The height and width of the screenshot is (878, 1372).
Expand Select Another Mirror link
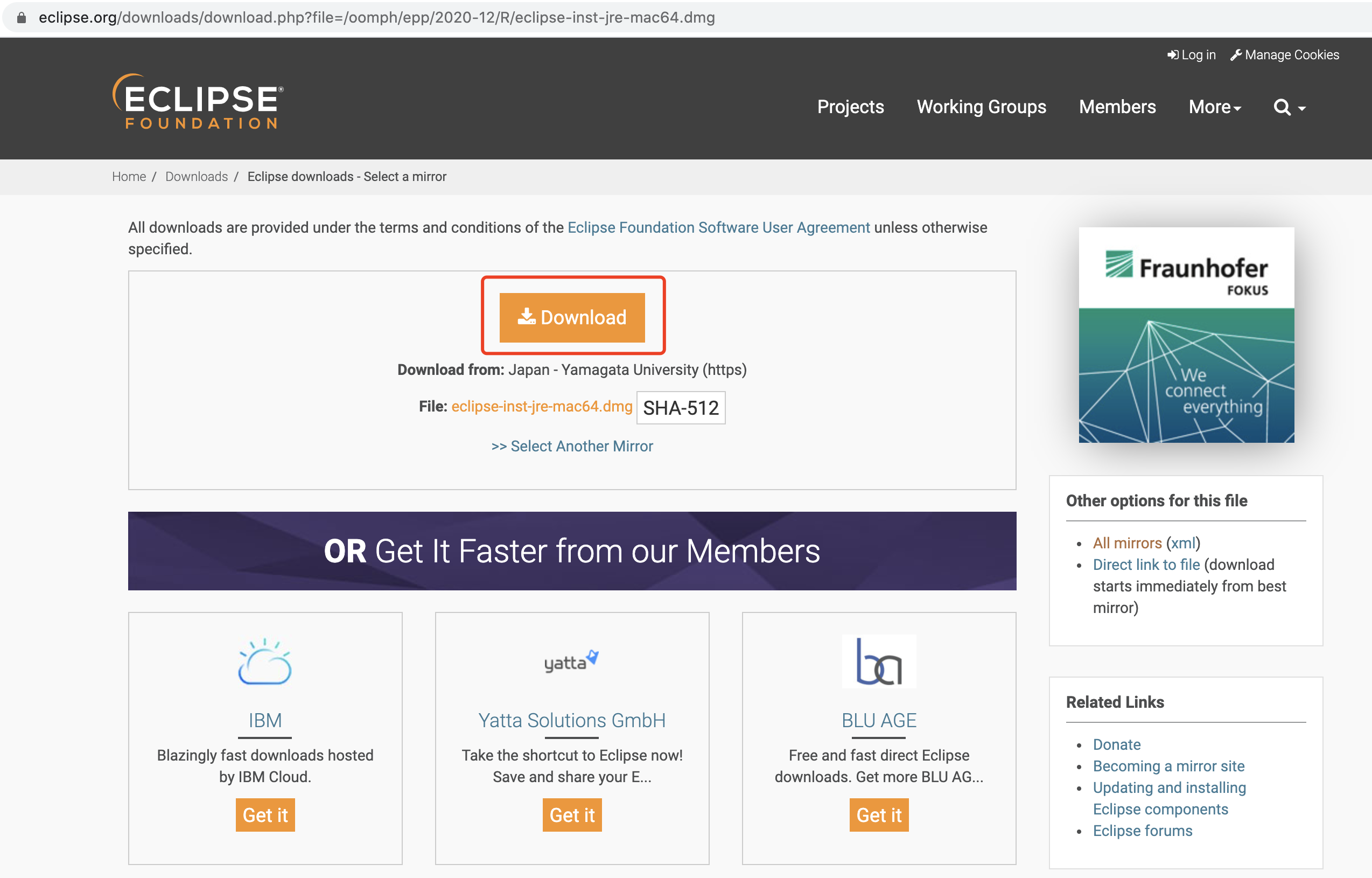572,446
